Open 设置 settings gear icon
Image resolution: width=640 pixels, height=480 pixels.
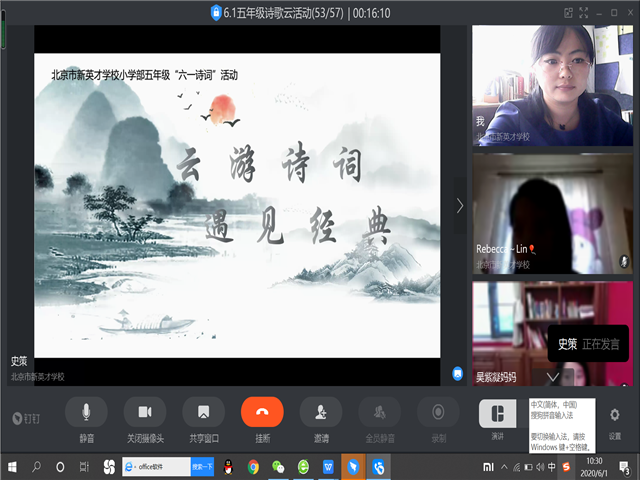[x=615, y=414]
